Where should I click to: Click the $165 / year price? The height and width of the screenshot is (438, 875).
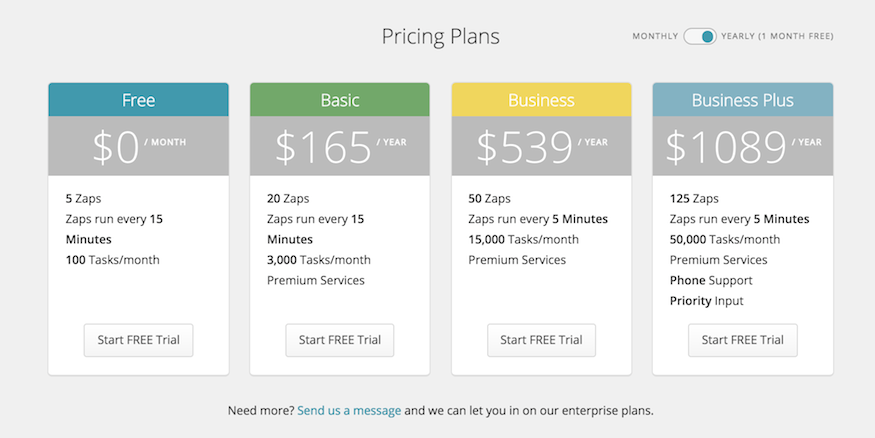coord(340,146)
